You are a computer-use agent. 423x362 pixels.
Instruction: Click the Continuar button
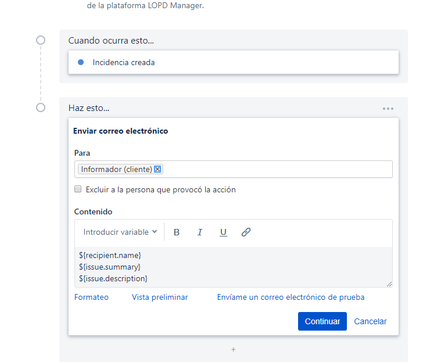pos(322,321)
